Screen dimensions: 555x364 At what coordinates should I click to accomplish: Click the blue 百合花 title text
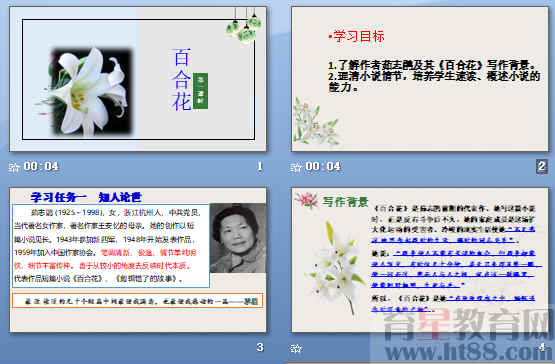click(x=182, y=79)
